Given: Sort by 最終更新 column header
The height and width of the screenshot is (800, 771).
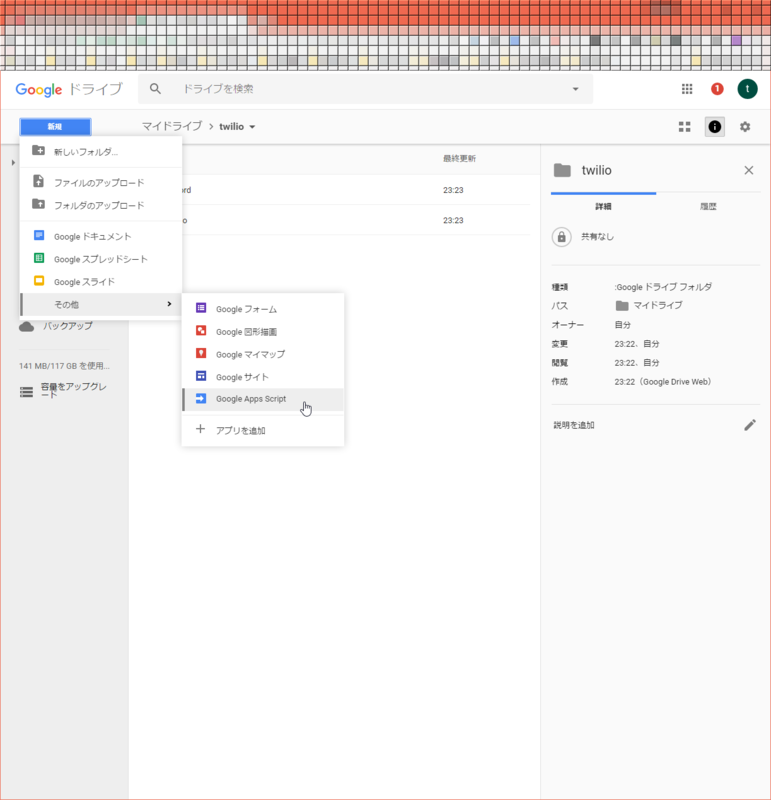Looking at the screenshot, I should coord(459,159).
